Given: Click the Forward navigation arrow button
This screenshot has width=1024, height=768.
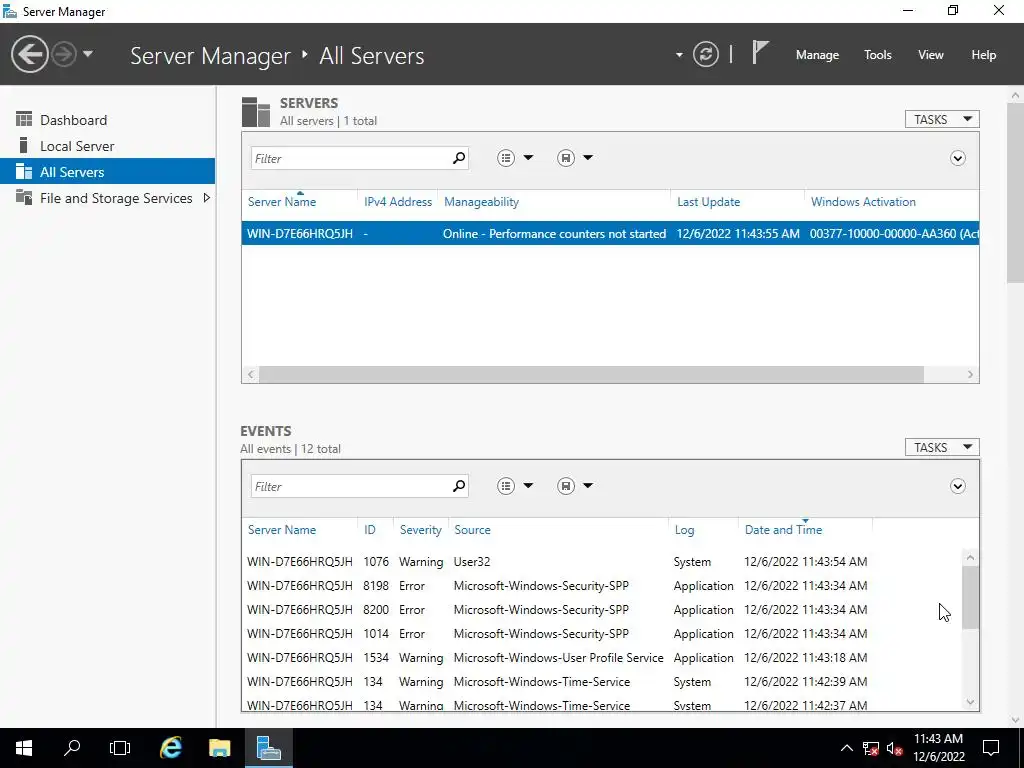Looking at the screenshot, I should pyautogui.click(x=64, y=54).
